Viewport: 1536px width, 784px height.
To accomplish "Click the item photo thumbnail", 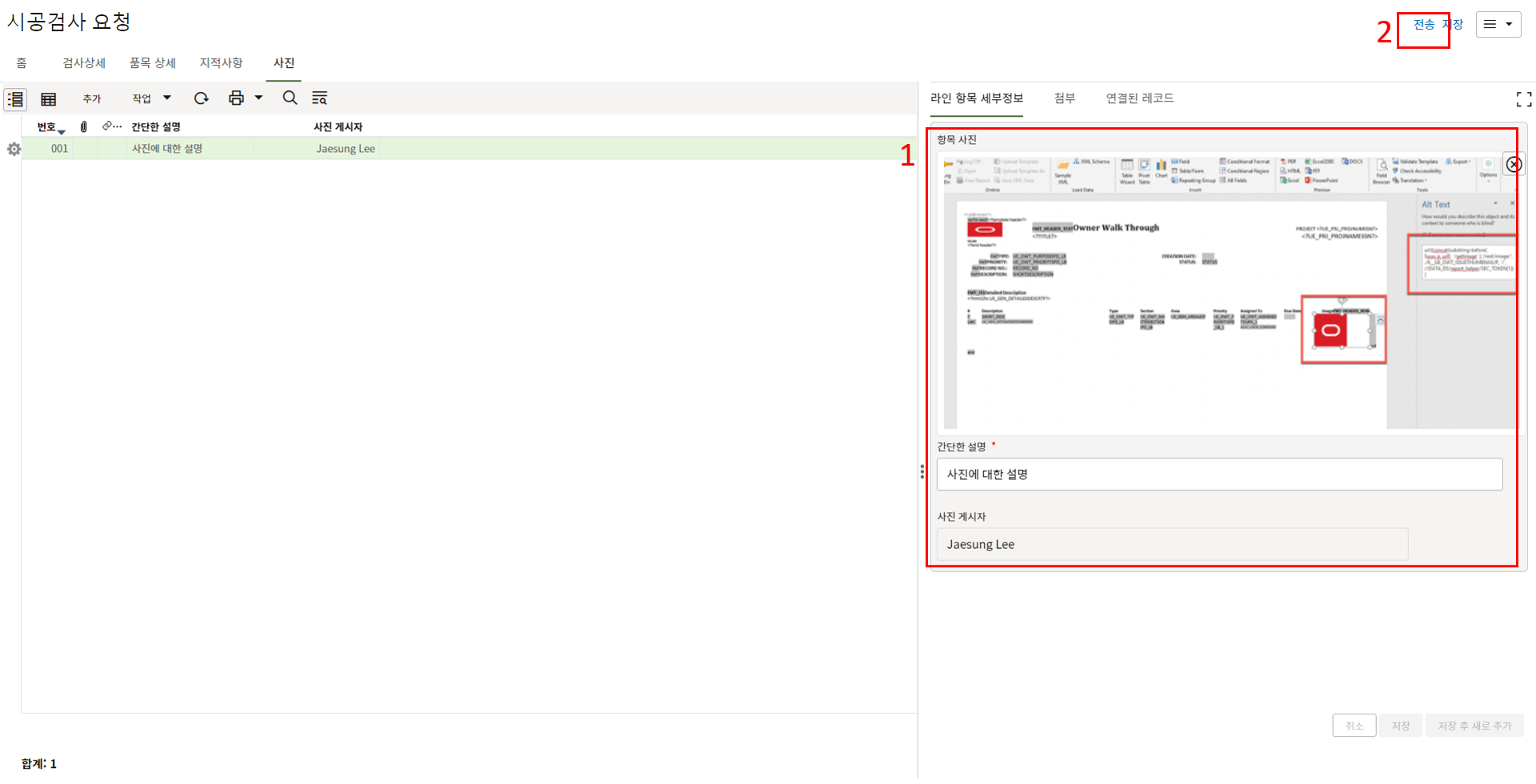I will [1224, 292].
